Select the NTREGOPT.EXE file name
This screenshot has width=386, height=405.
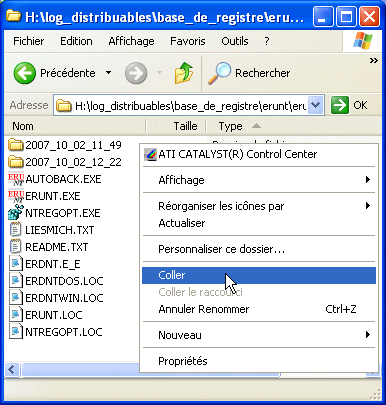[63, 213]
